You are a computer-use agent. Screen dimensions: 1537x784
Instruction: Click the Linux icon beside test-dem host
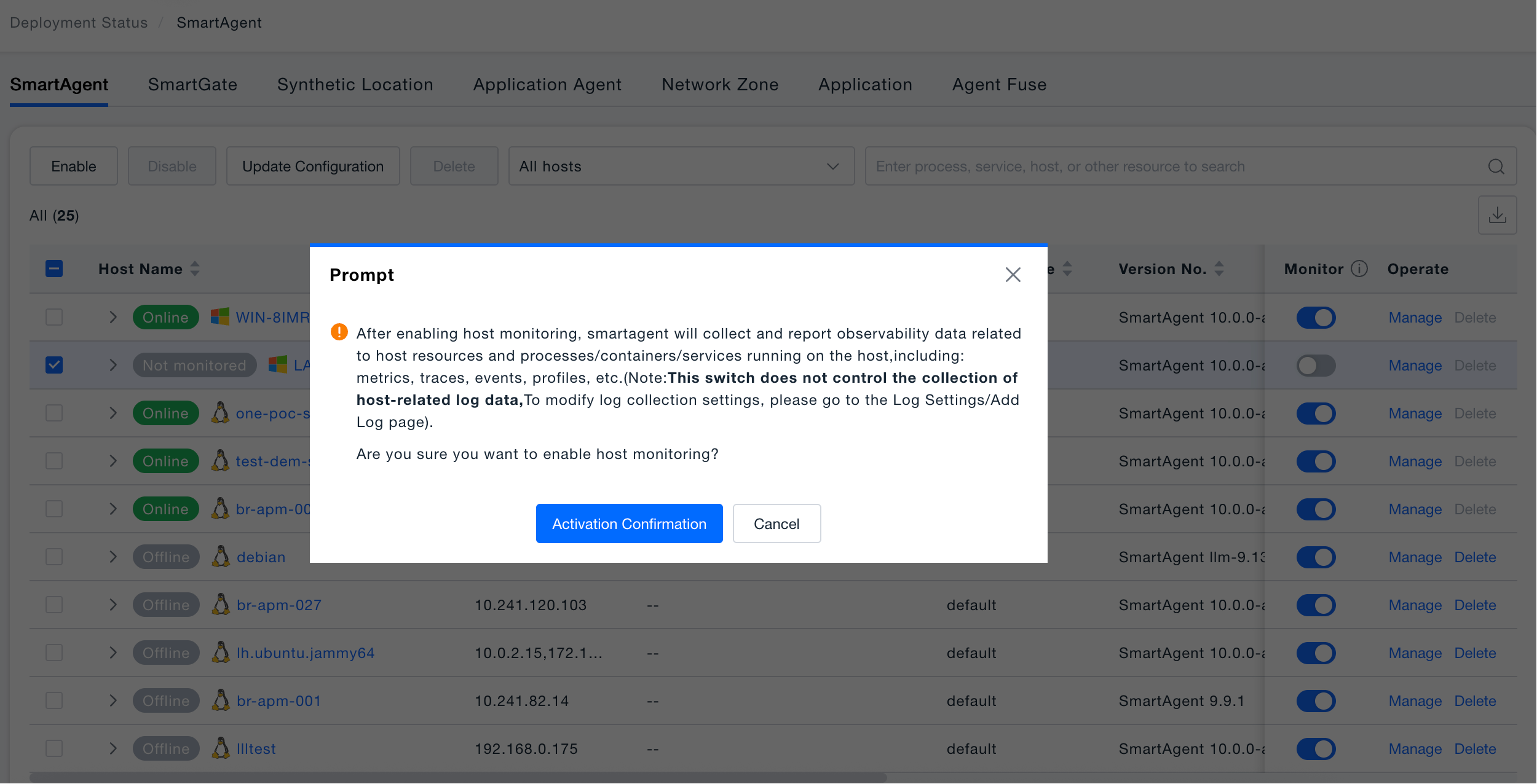click(x=220, y=461)
